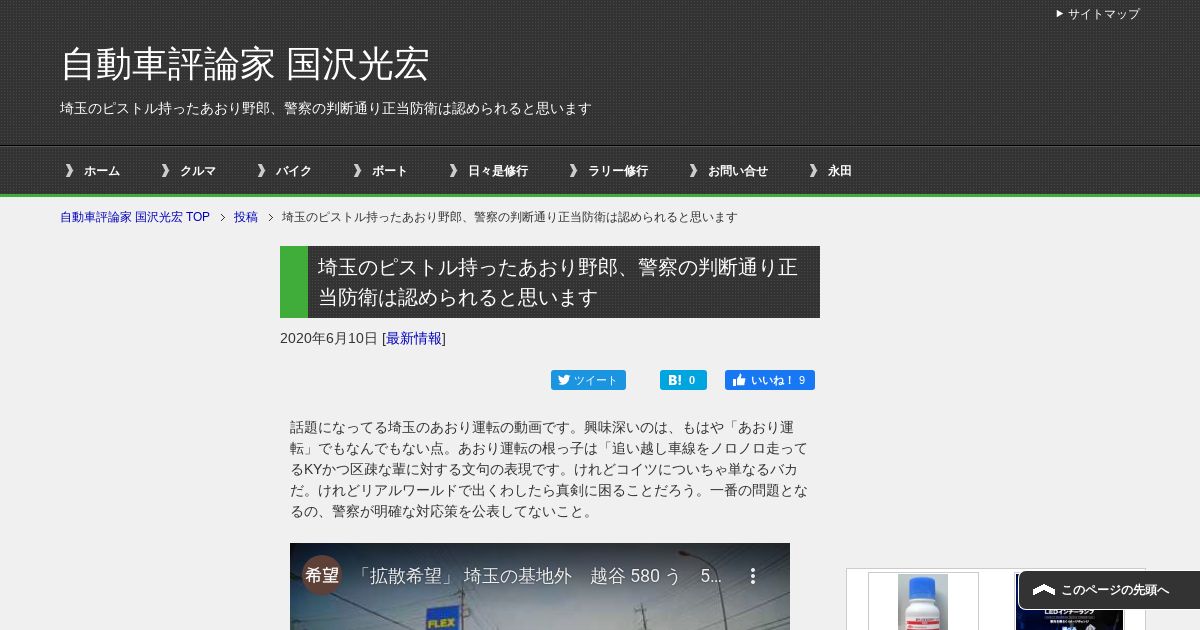Click このページの先頭へ back-to-top button
Viewport: 1200px width, 630px height.
[x=1109, y=590]
